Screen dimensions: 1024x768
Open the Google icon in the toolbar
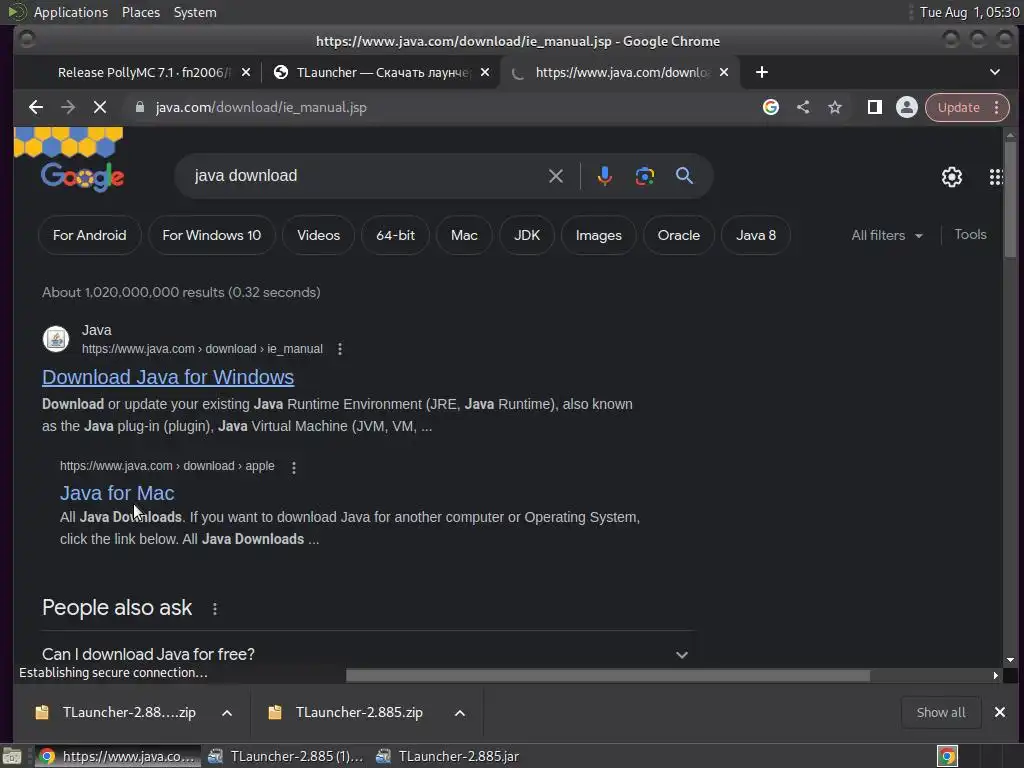pyautogui.click(x=771, y=107)
